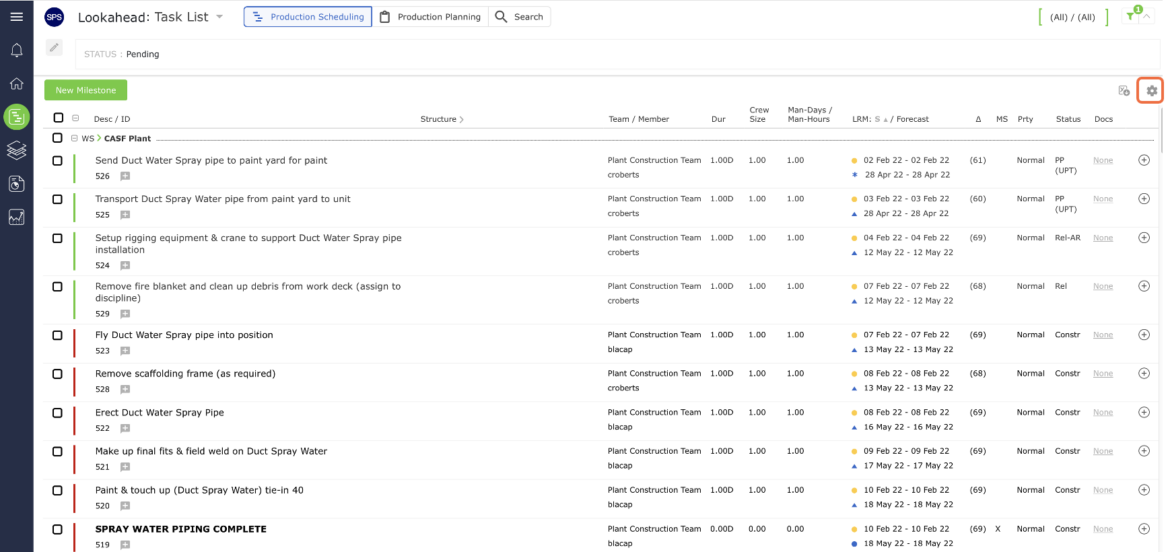Check the box for Transport Duct Spray task
Screen dimensions: 1170x552
[57, 199]
